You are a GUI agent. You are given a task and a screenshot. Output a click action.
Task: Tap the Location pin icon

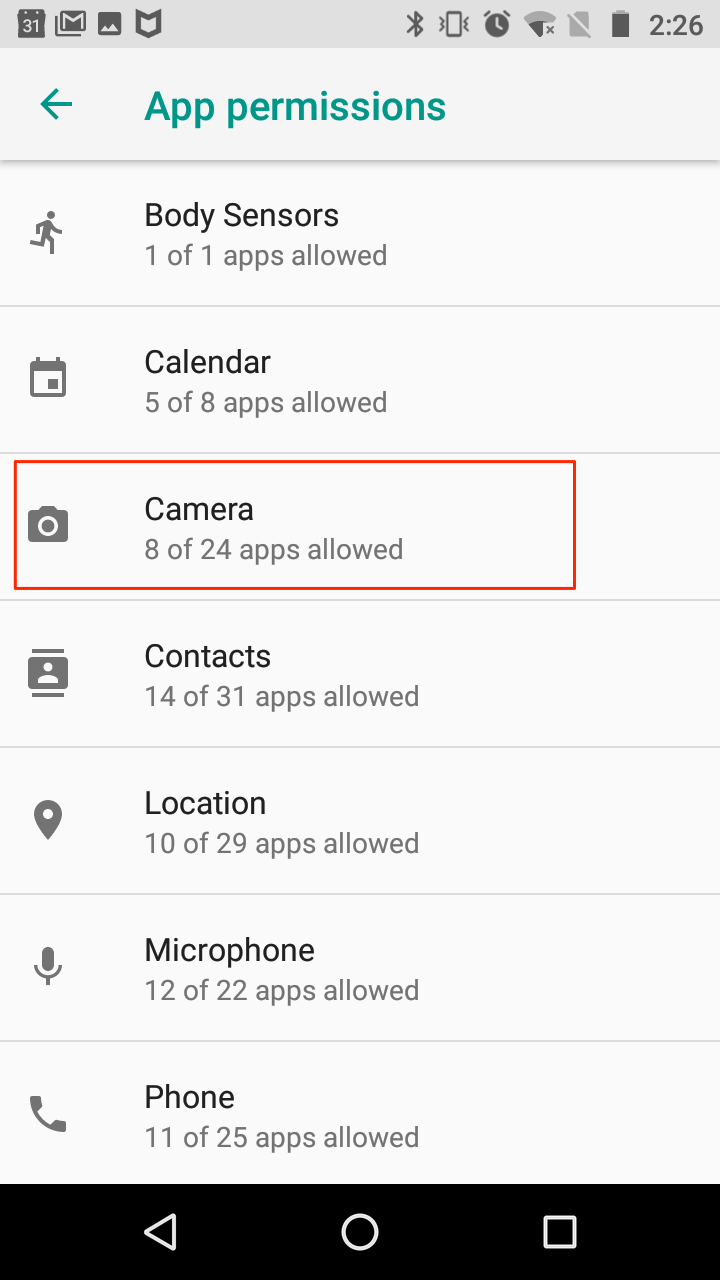[x=48, y=820]
